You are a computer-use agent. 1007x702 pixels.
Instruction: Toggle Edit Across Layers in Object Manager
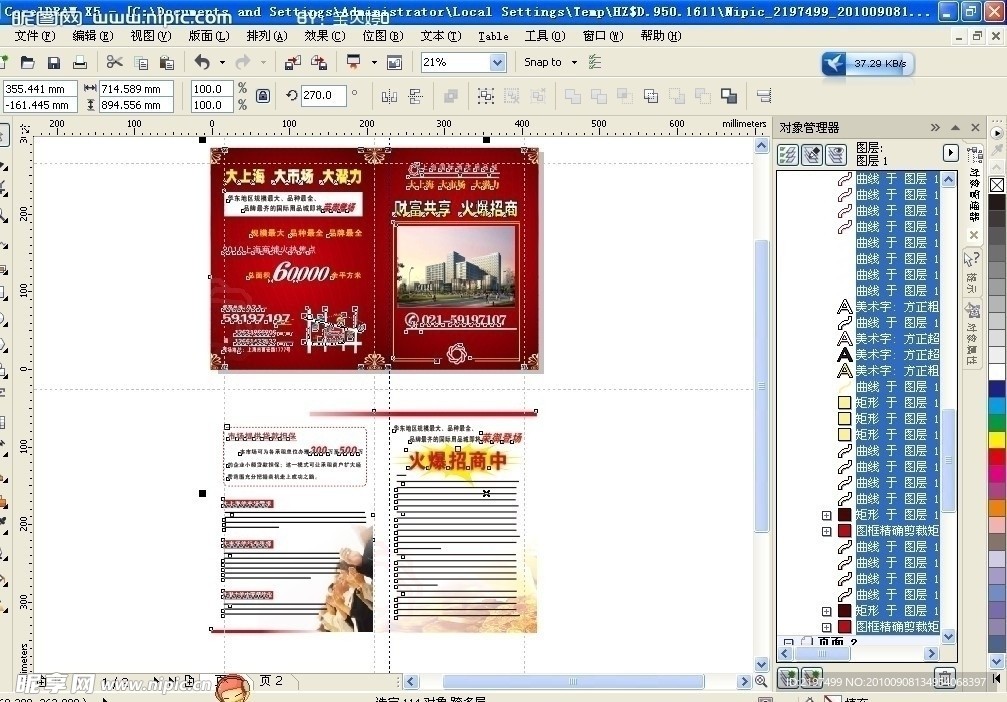[x=812, y=154]
